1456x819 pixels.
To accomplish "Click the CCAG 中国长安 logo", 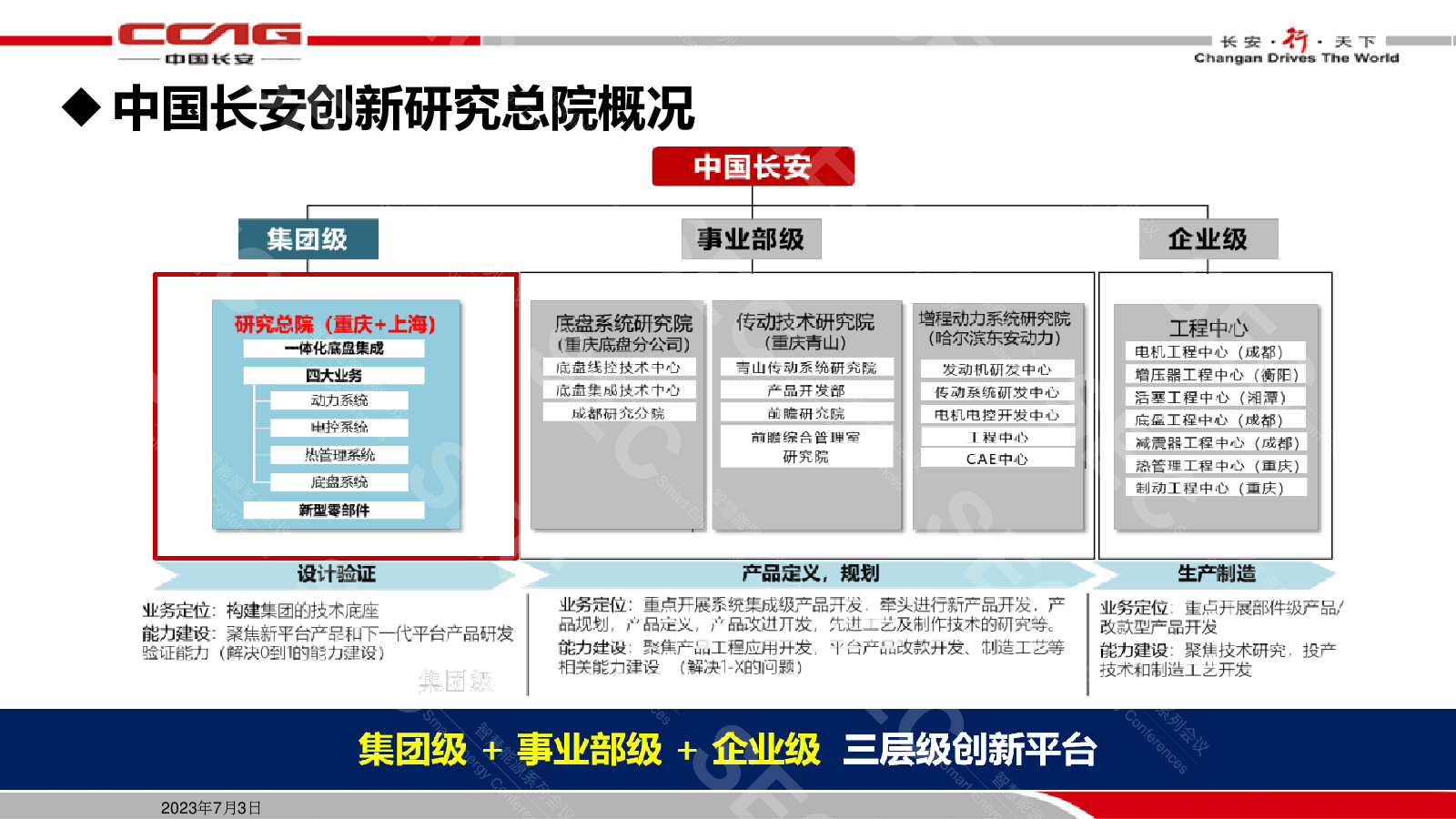I will click(210, 44).
